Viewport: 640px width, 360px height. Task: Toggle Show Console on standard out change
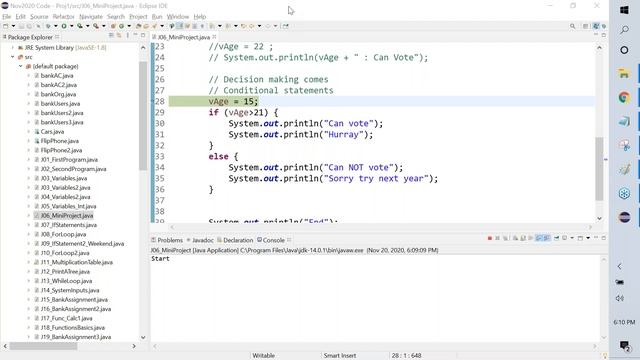539,238
